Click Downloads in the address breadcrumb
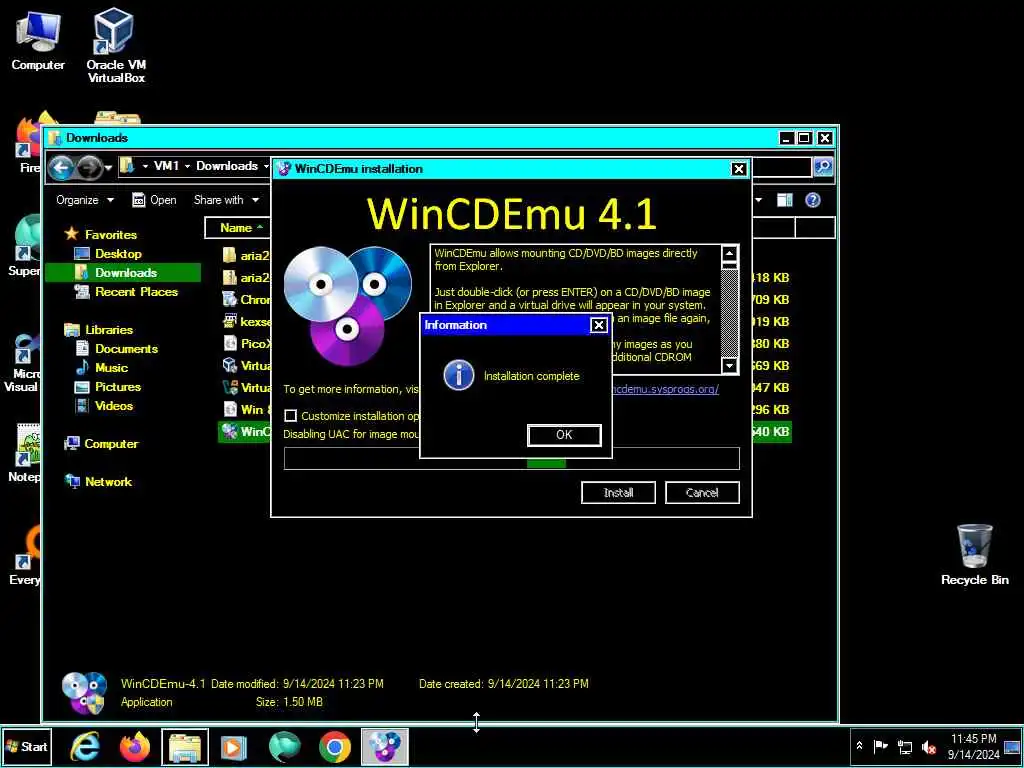Viewport: 1024px width, 768px height. (x=227, y=166)
